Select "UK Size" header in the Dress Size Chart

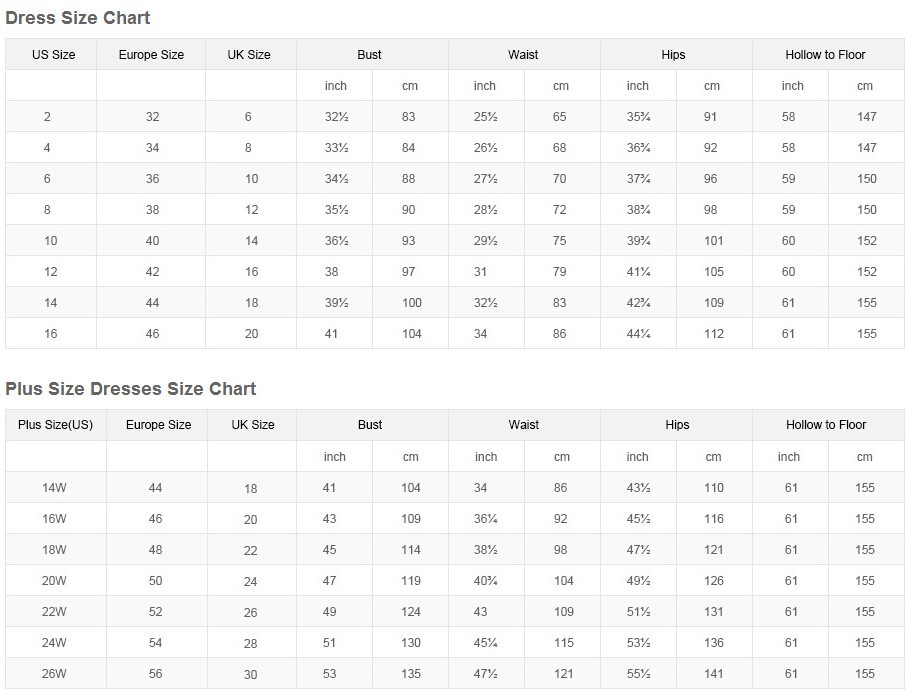point(250,55)
